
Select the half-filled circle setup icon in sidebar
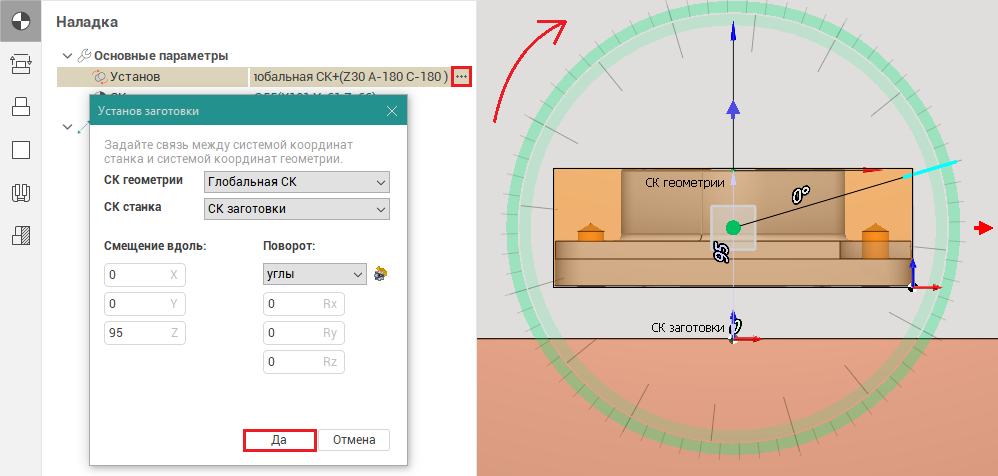click(21, 21)
